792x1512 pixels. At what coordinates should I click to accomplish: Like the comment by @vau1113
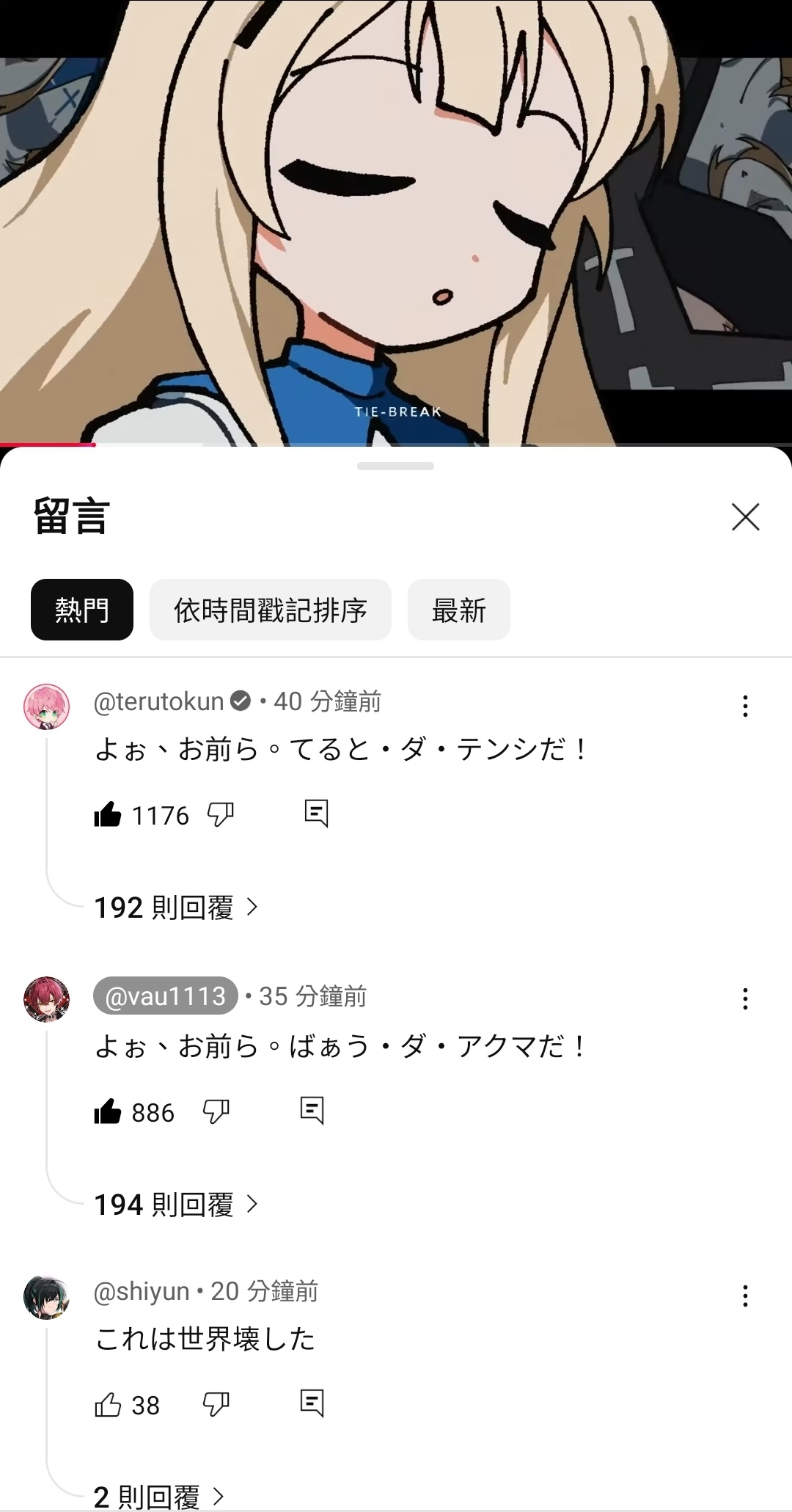point(108,1111)
